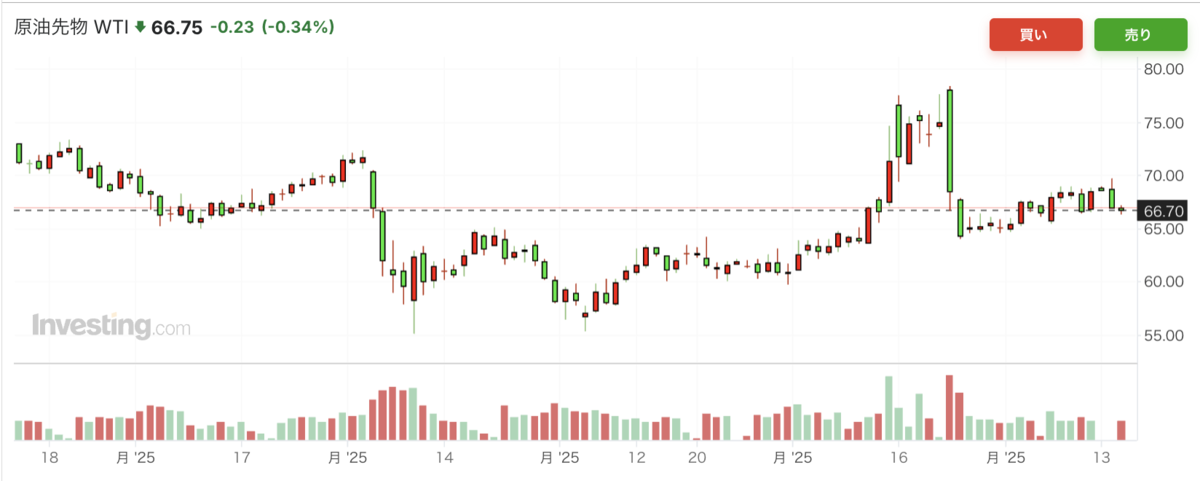Click the 60.00 price axis label
Viewport: 1200px width, 481px height.
(x=1164, y=282)
